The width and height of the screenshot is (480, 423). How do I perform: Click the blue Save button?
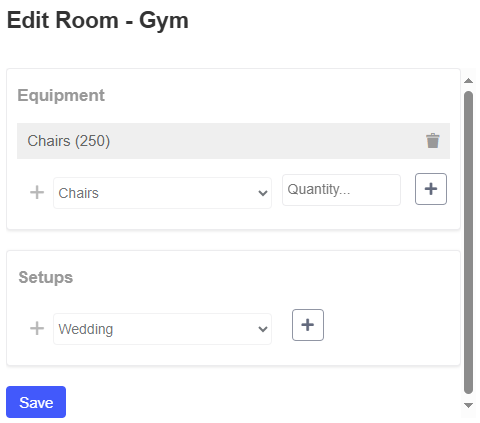36,402
